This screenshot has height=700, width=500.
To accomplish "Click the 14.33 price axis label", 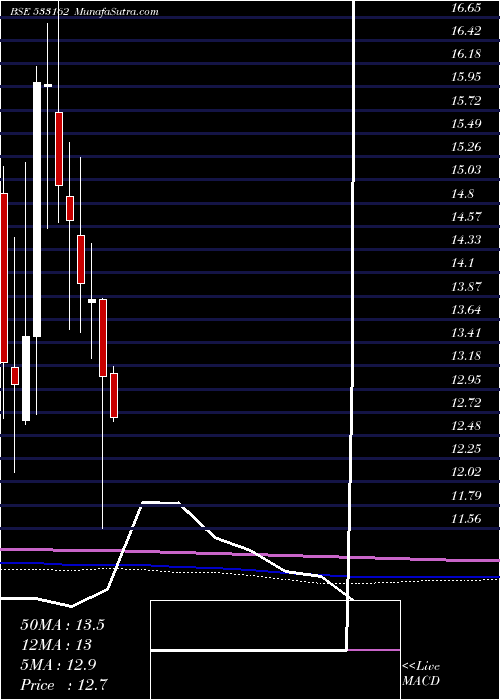I will point(466,240).
